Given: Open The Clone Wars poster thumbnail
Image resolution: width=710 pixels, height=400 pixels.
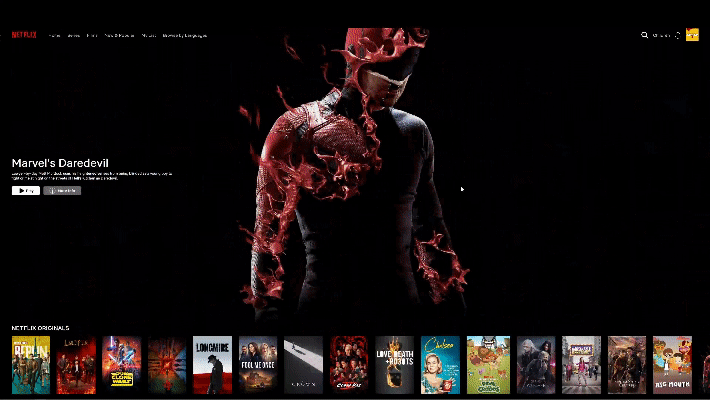Looking at the screenshot, I should (122, 365).
